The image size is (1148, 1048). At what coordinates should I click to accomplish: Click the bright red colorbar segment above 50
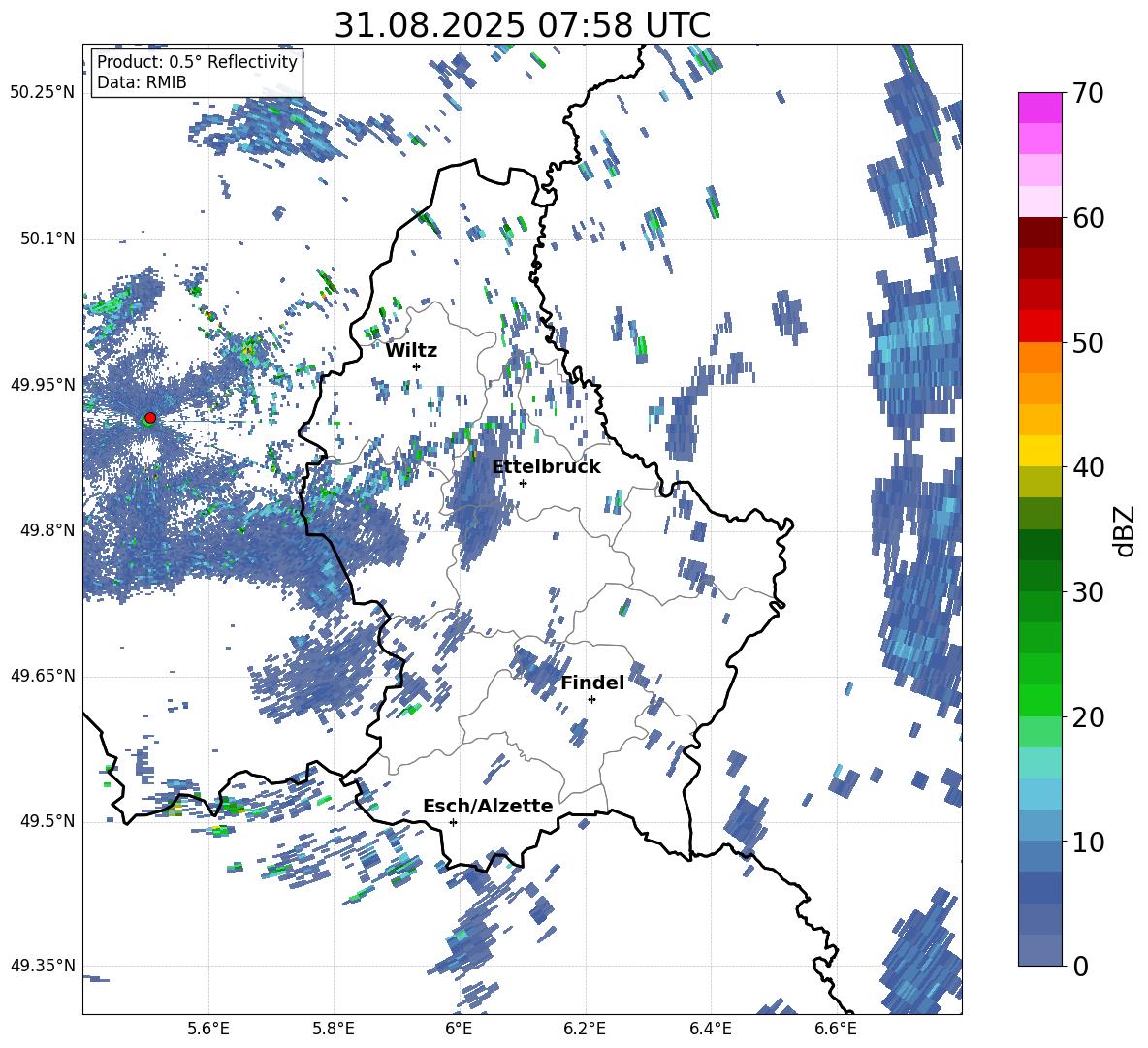(1039, 326)
